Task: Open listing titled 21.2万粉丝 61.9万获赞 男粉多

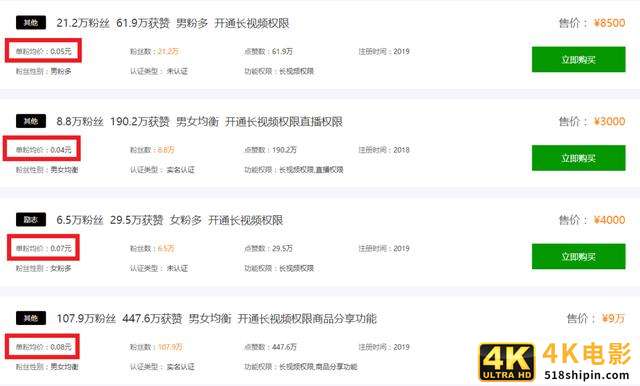Action: click(x=173, y=23)
